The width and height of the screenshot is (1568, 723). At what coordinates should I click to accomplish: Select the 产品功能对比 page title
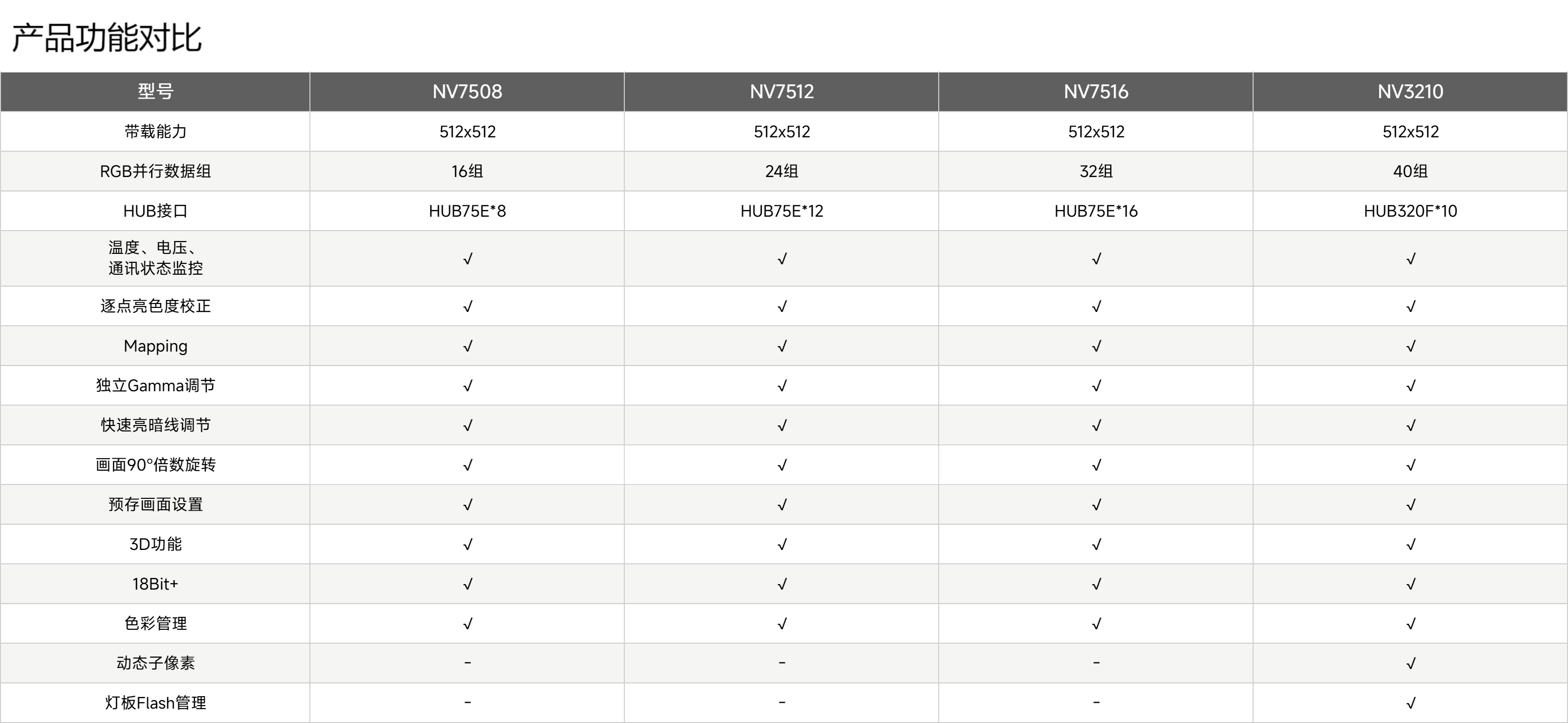[x=107, y=38]
